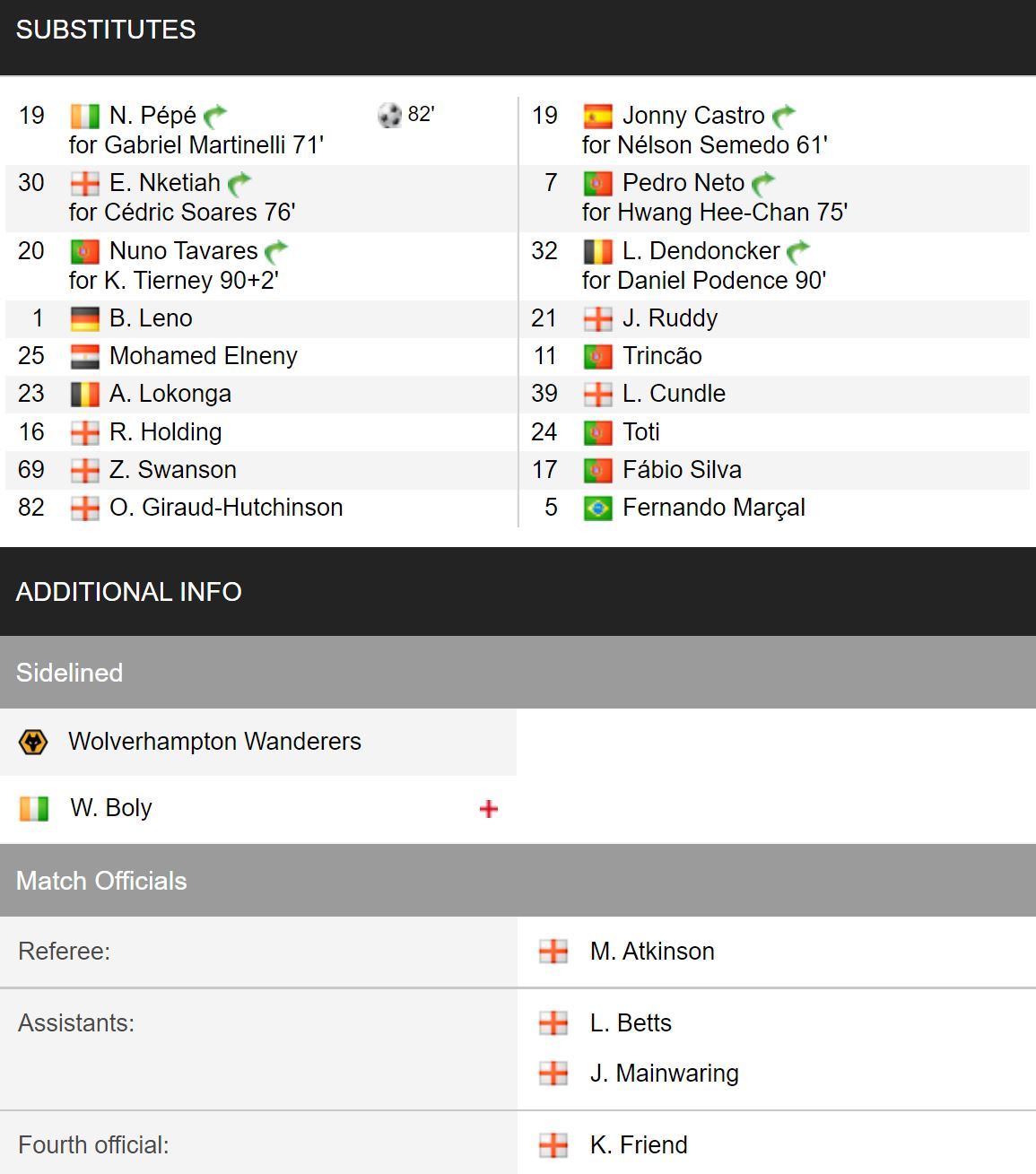
Task: Open Wolverhampton Wanderers team page
Action: [x=214, y=742]
